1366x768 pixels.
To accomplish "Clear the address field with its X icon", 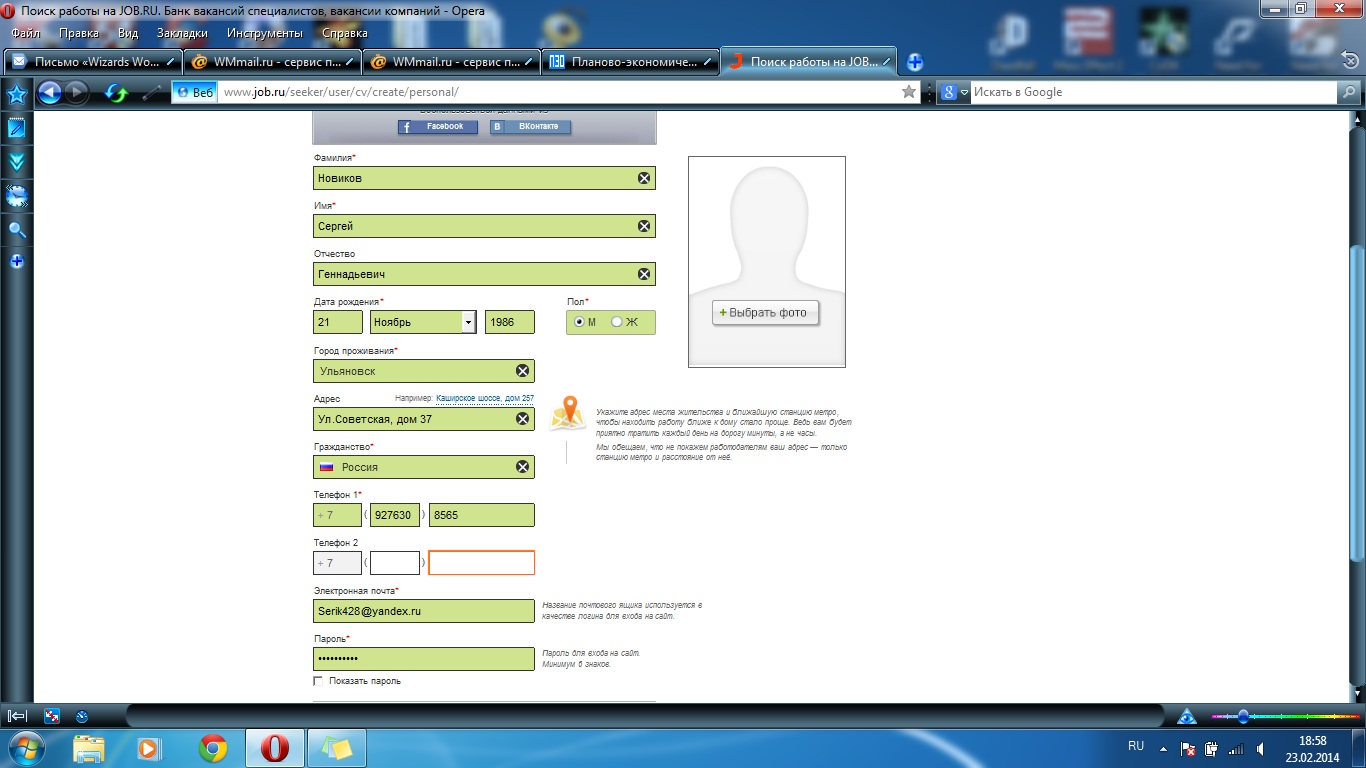I will pyautogui.click(x=522, y=419).
